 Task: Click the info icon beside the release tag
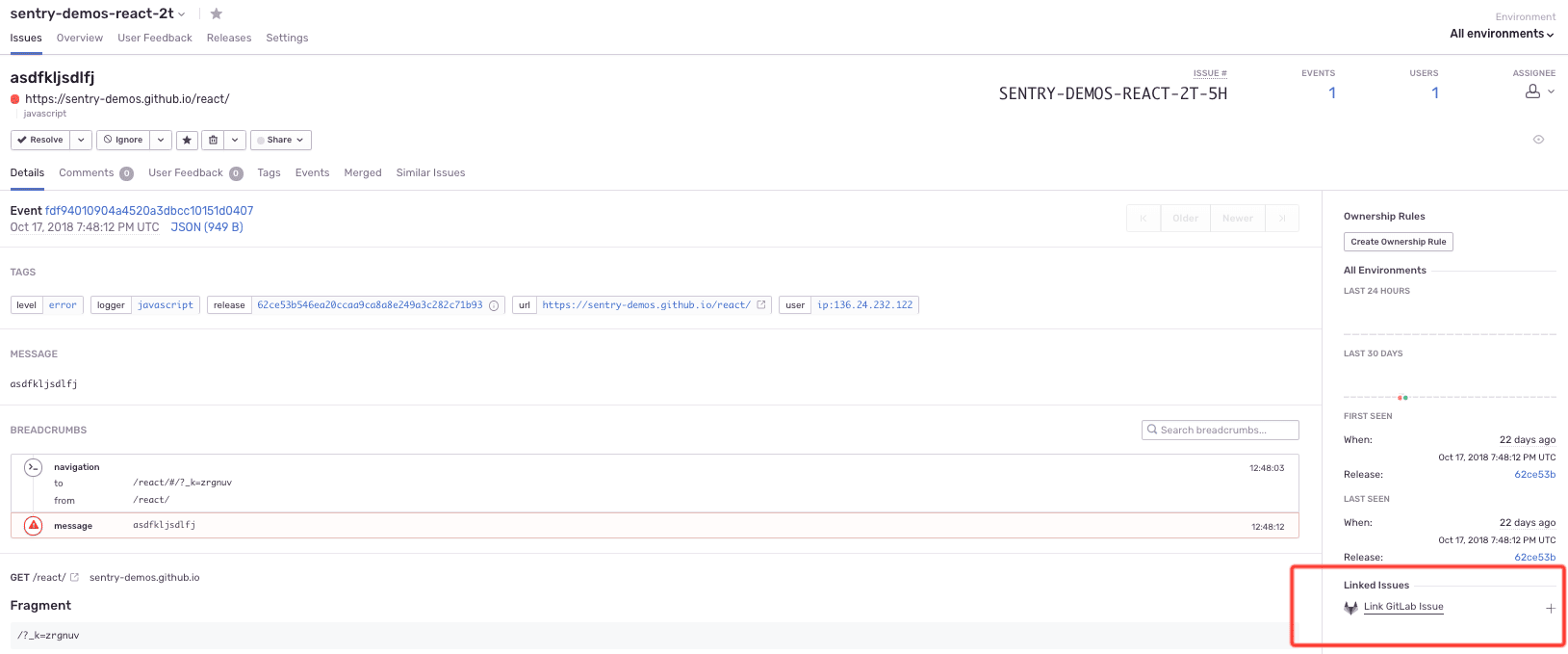click(x=494, y=305)
